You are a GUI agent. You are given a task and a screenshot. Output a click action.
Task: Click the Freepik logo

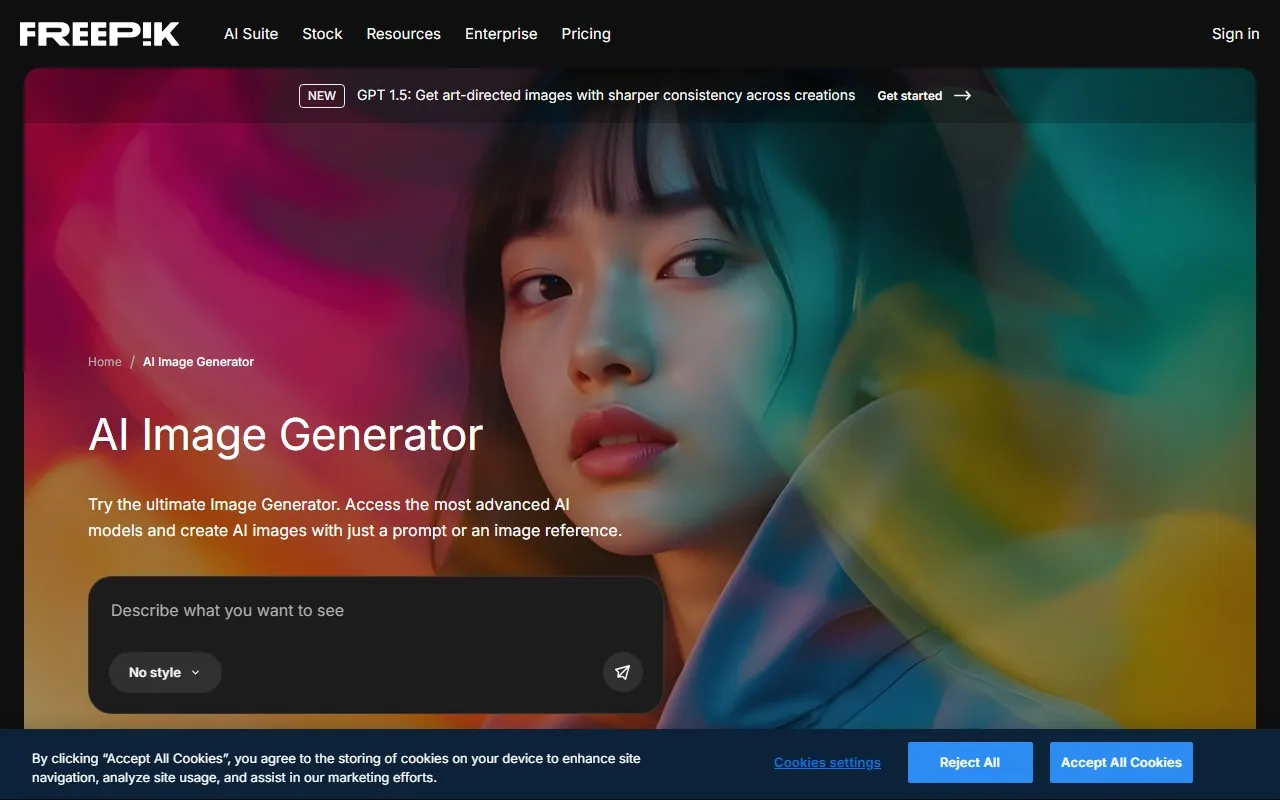[x=99, y=33]
